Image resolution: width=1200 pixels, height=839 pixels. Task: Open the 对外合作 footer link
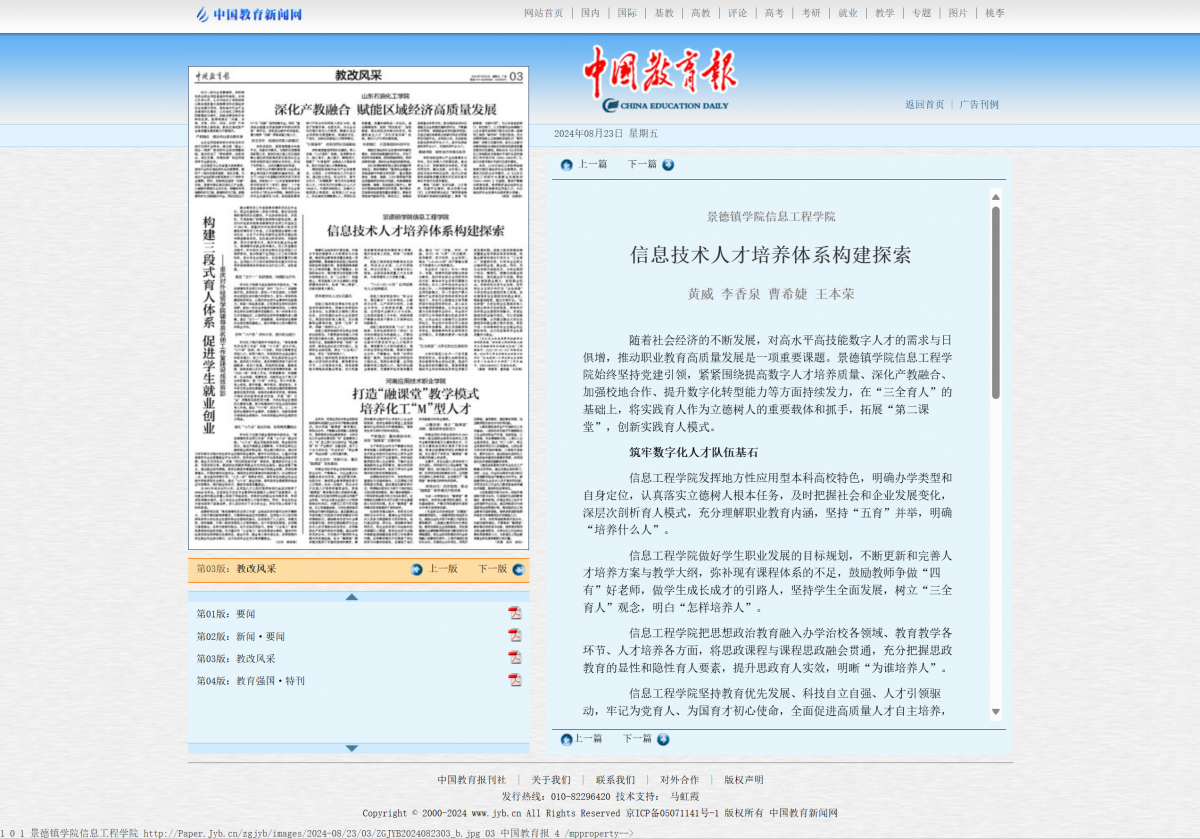coord(680,780)
